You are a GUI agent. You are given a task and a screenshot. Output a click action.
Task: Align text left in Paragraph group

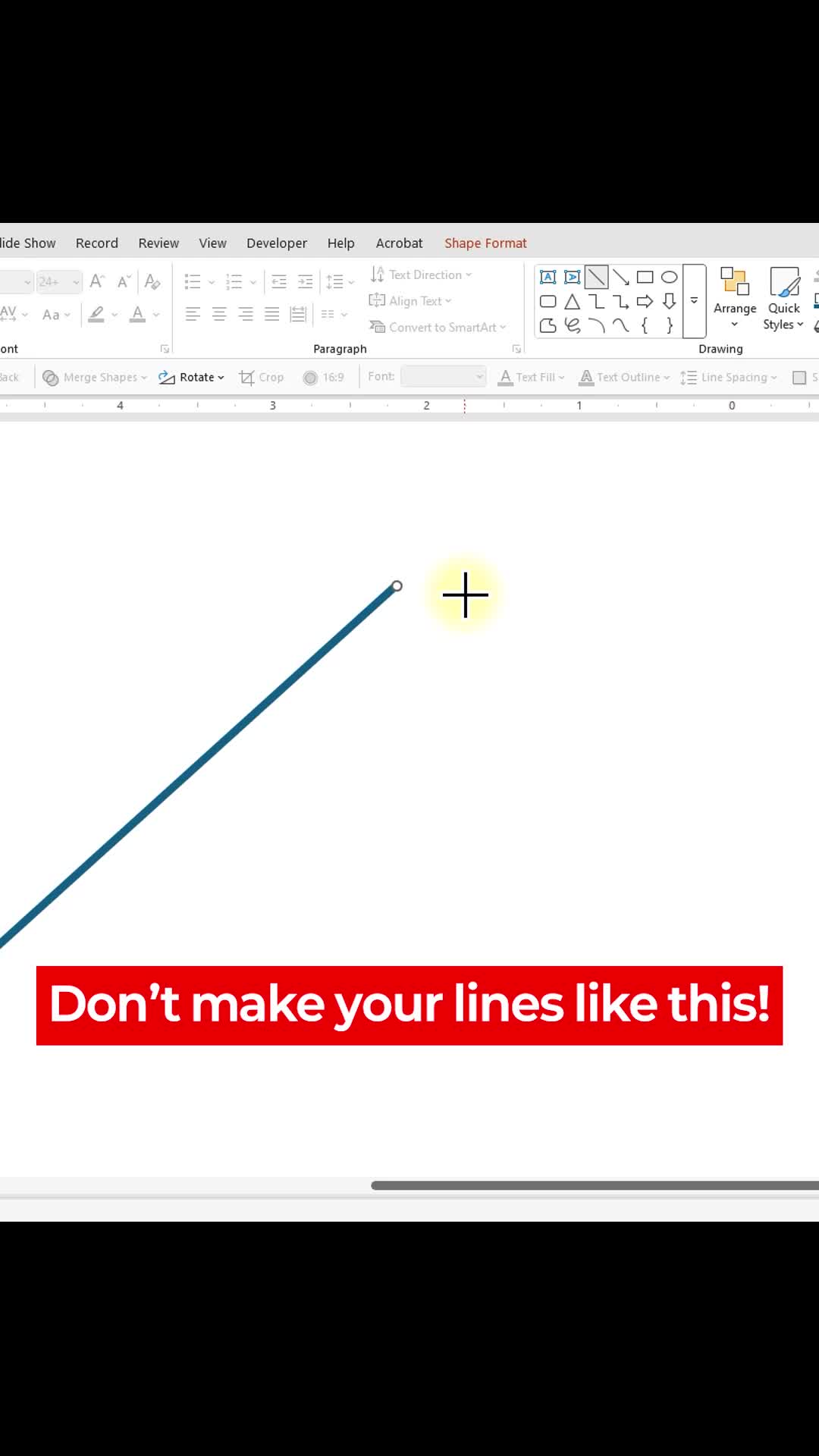tap(193, 314)
